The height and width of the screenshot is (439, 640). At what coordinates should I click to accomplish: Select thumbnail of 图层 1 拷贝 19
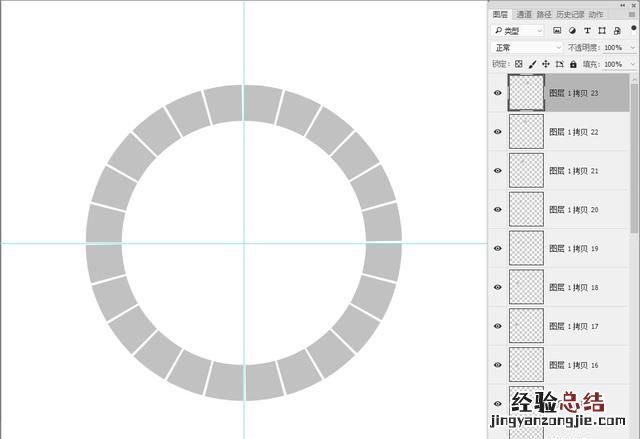click(x=526, y=248)
